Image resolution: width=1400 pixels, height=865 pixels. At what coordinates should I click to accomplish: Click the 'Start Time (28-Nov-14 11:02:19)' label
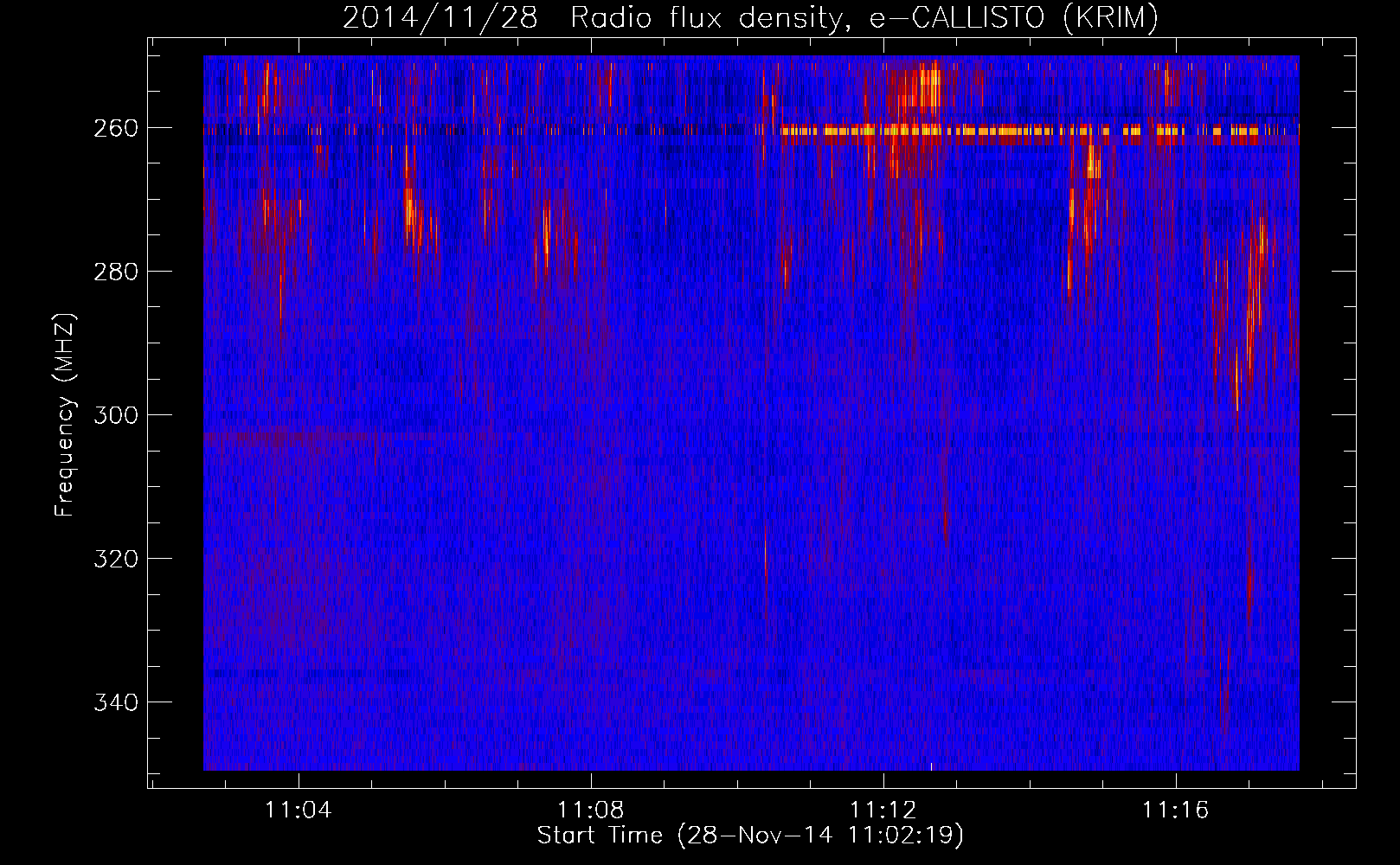(x=750, y=836)
